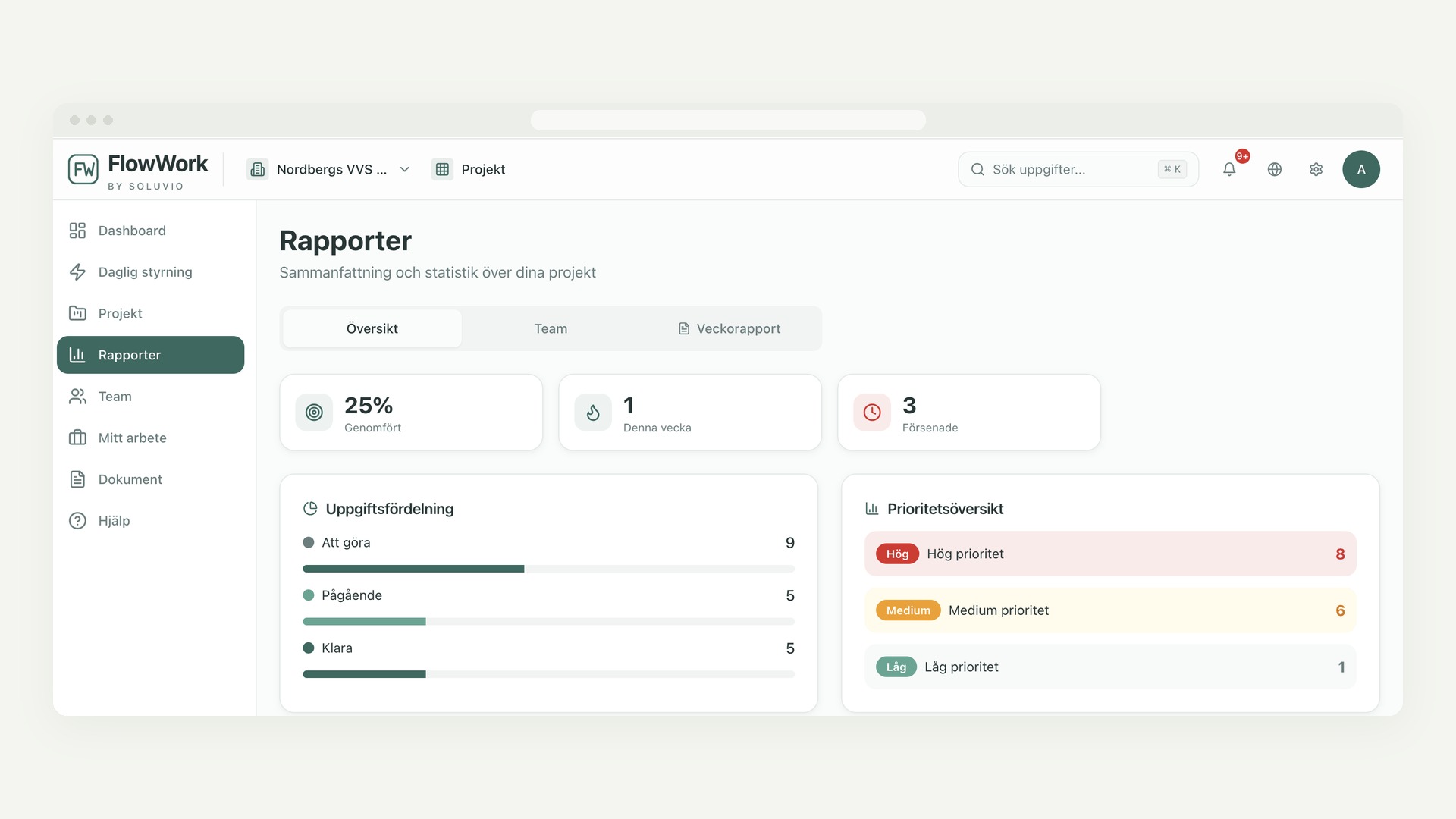Image resolution: width=1456 pixels, height=819 pixels.
Task: Click the Mitt arbete briefcase icon
Action: pyautogui.click(x=77, y=438)
